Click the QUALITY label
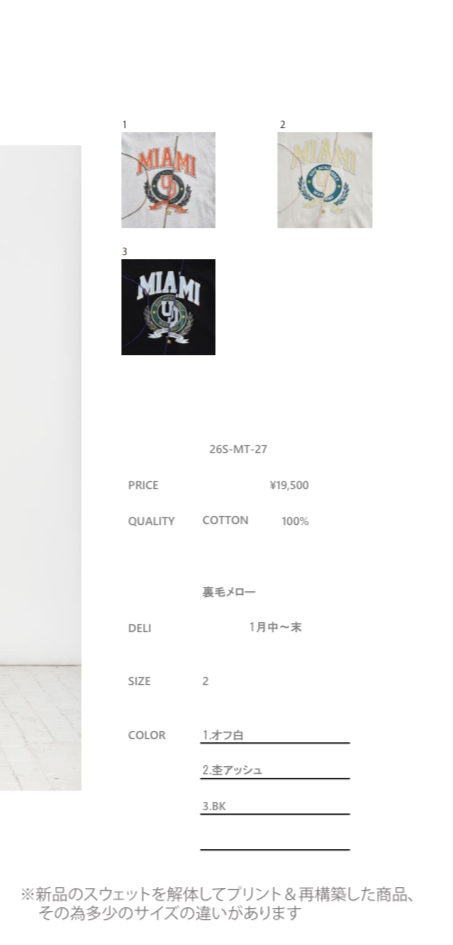 pyautogui.click(x=151, y=521)
